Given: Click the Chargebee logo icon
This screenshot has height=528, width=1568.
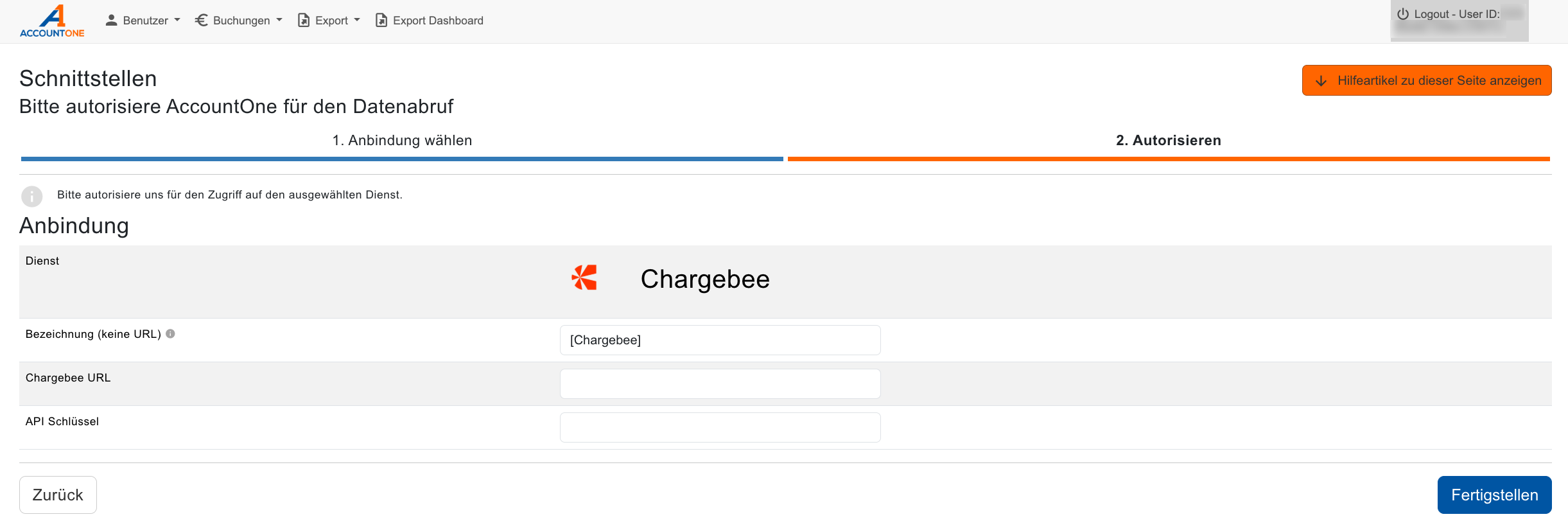Looking at the screenshot, I should pos(584,278).
